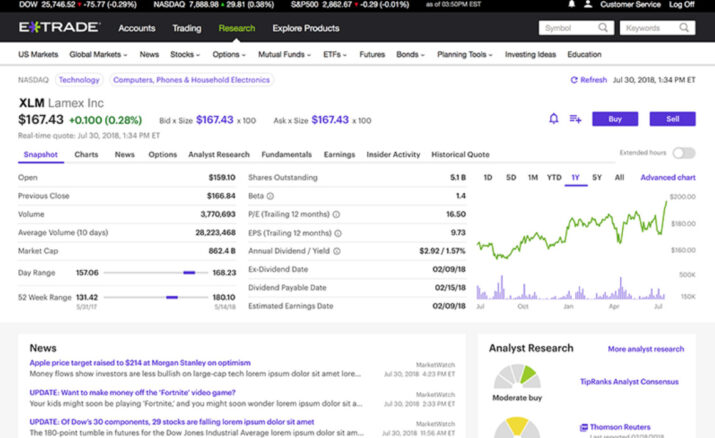Screen dimensions: 715x438
Task: Open the News tab for XLM
Action: point(124,155)
